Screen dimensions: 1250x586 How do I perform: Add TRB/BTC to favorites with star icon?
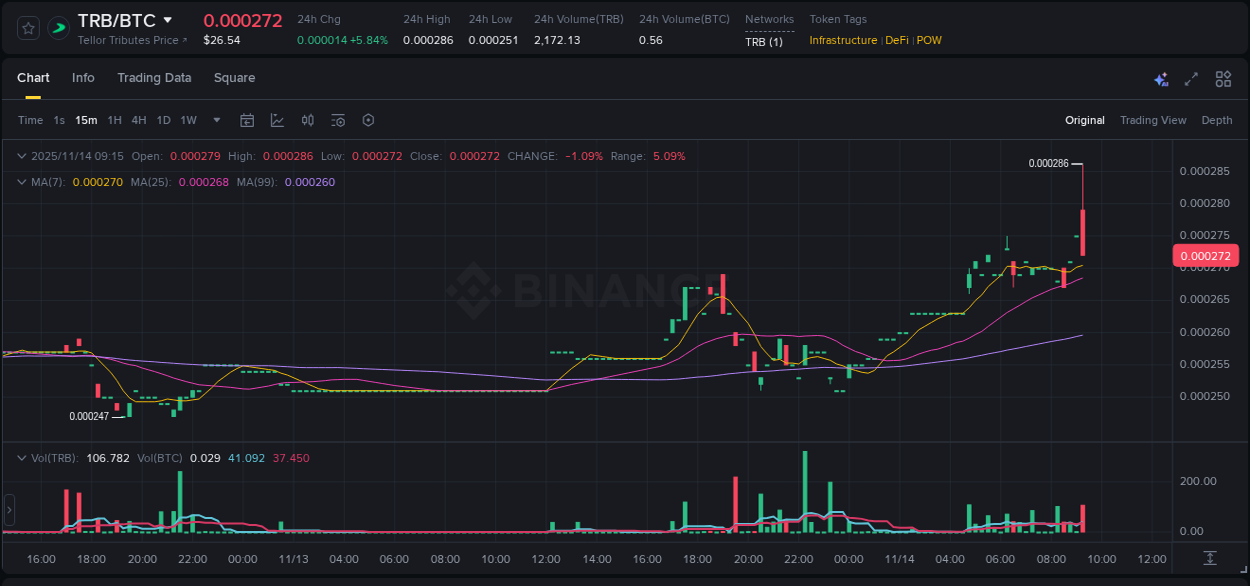28,27
